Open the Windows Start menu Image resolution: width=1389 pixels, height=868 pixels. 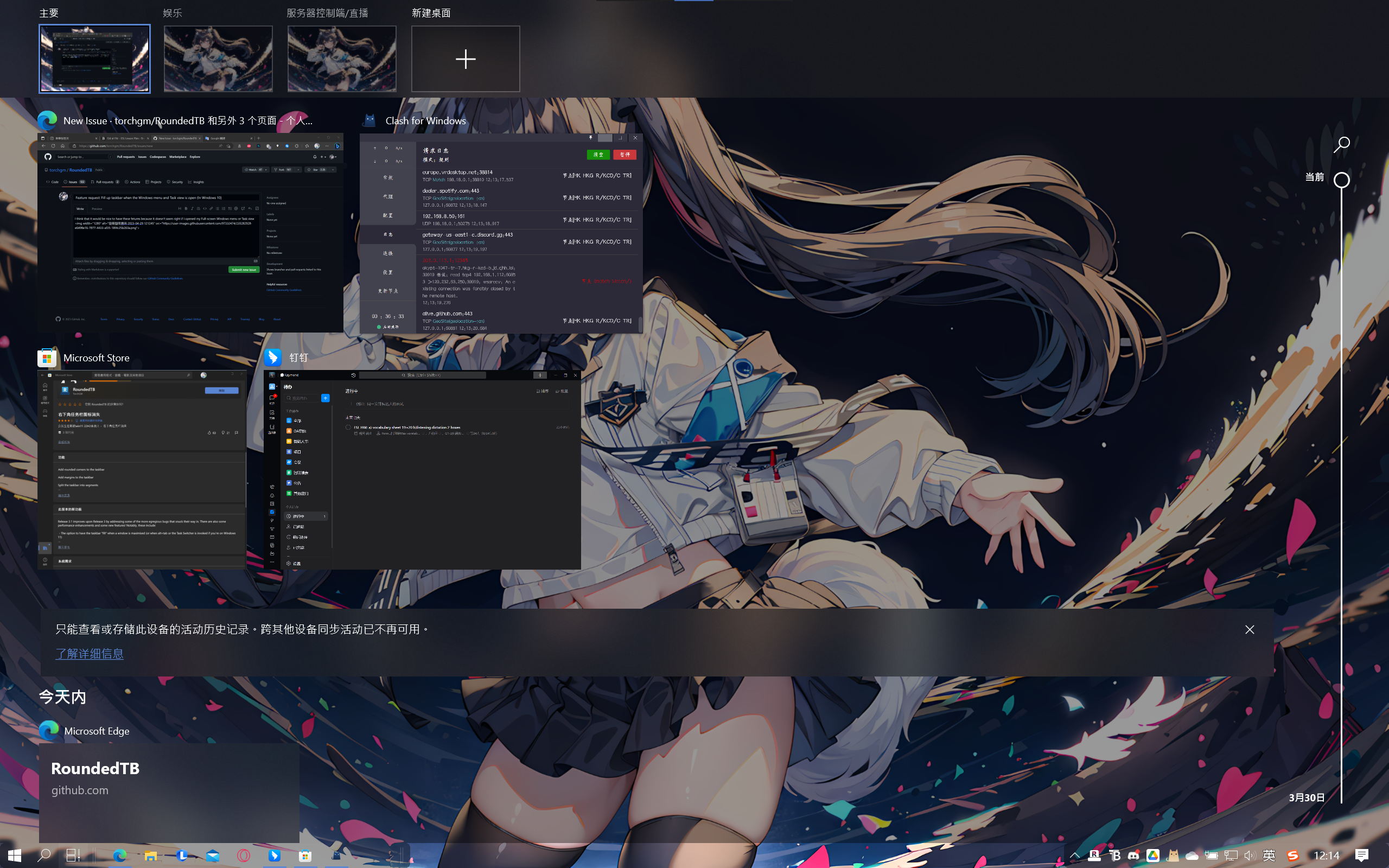15,856
